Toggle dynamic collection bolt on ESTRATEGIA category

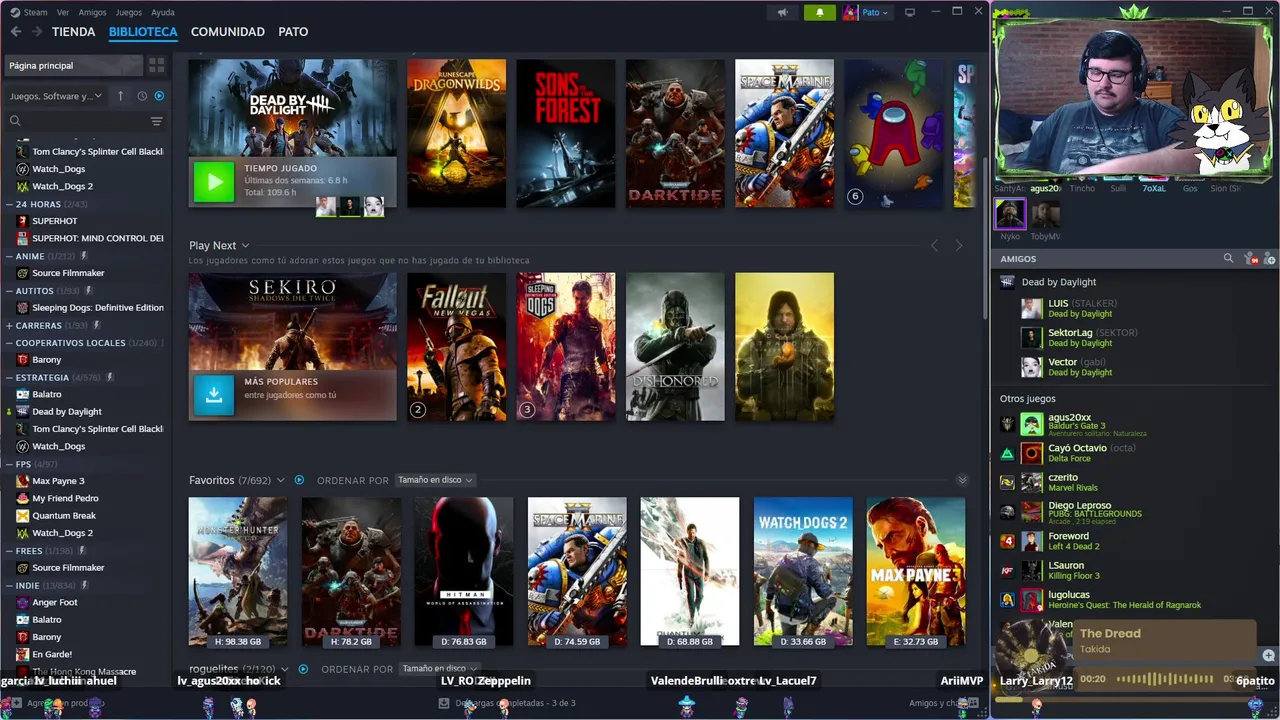pos(110,378)
